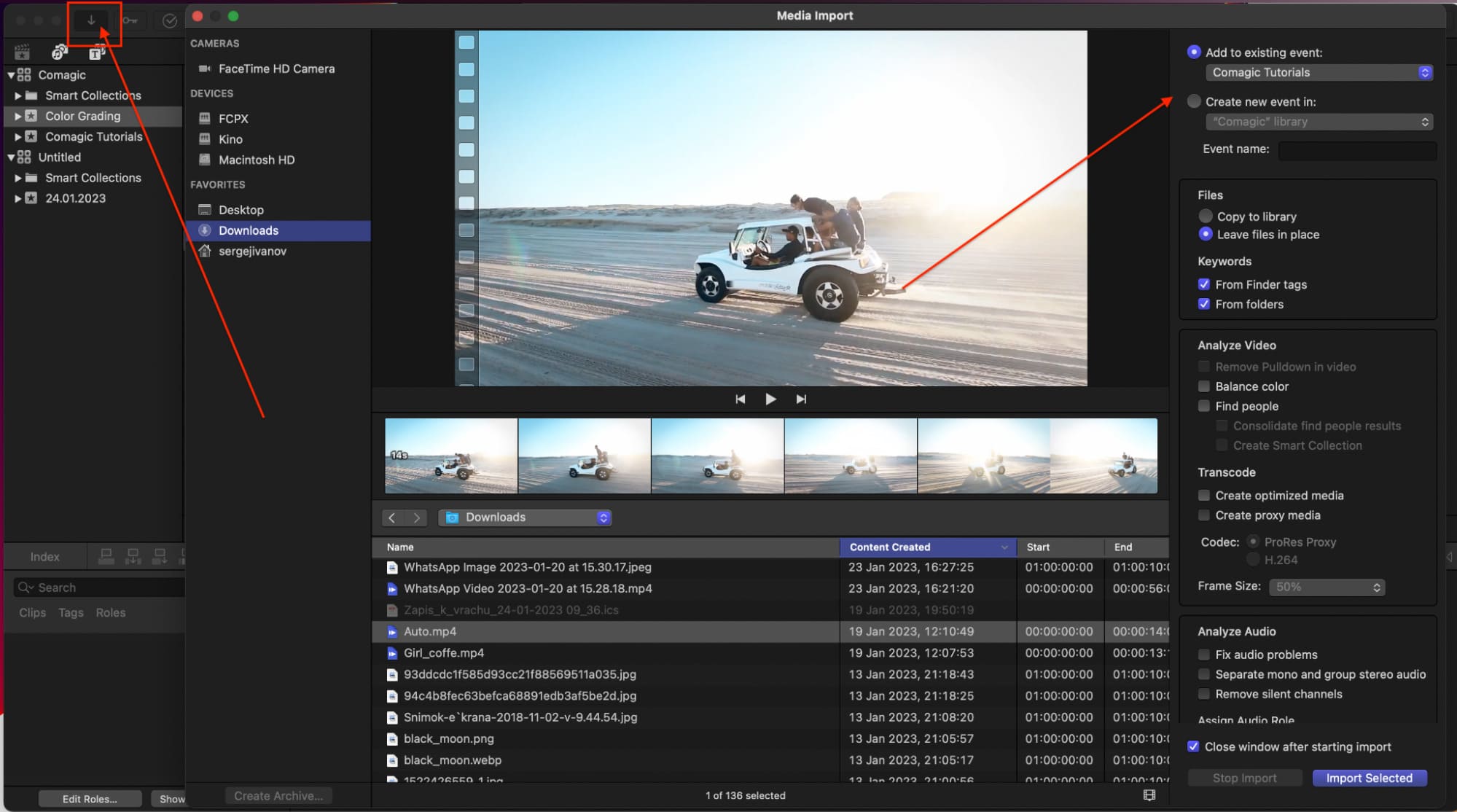1457x812 pixels.
Task: Open the Comagic library dropdown
Action: [x=1319, y=122]
